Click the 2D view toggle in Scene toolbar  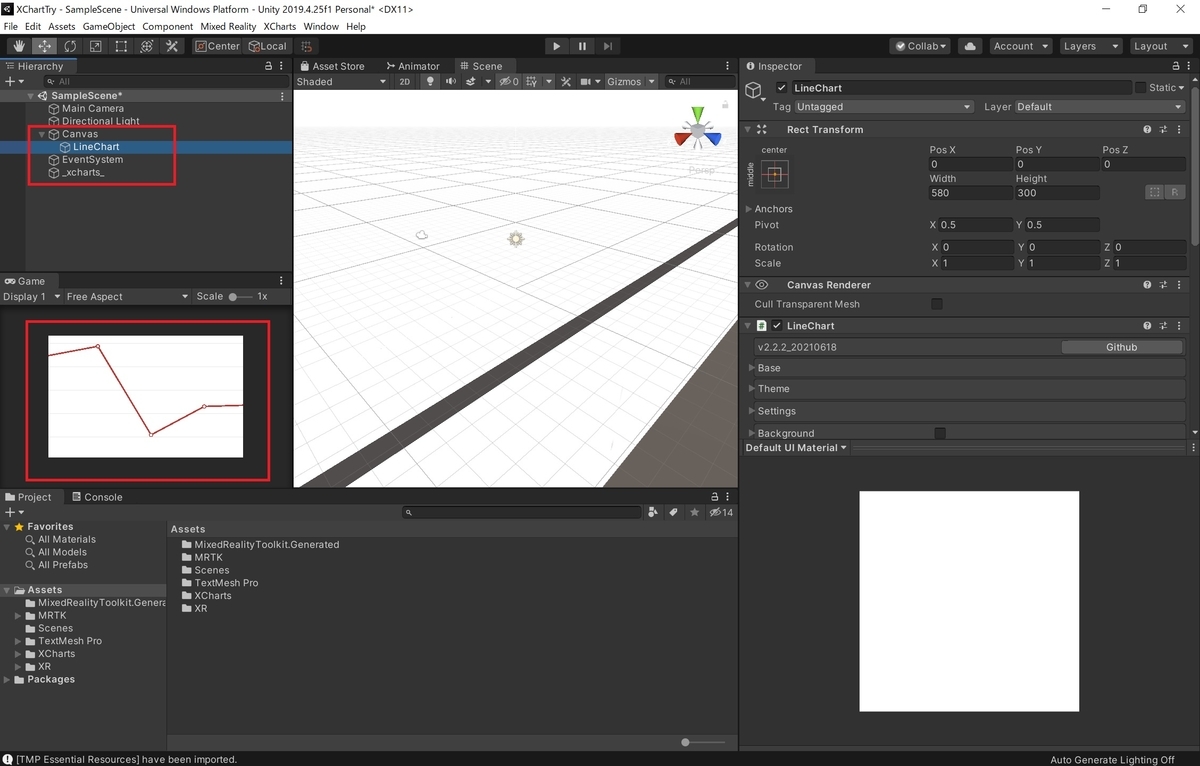[x=404, y=81]
